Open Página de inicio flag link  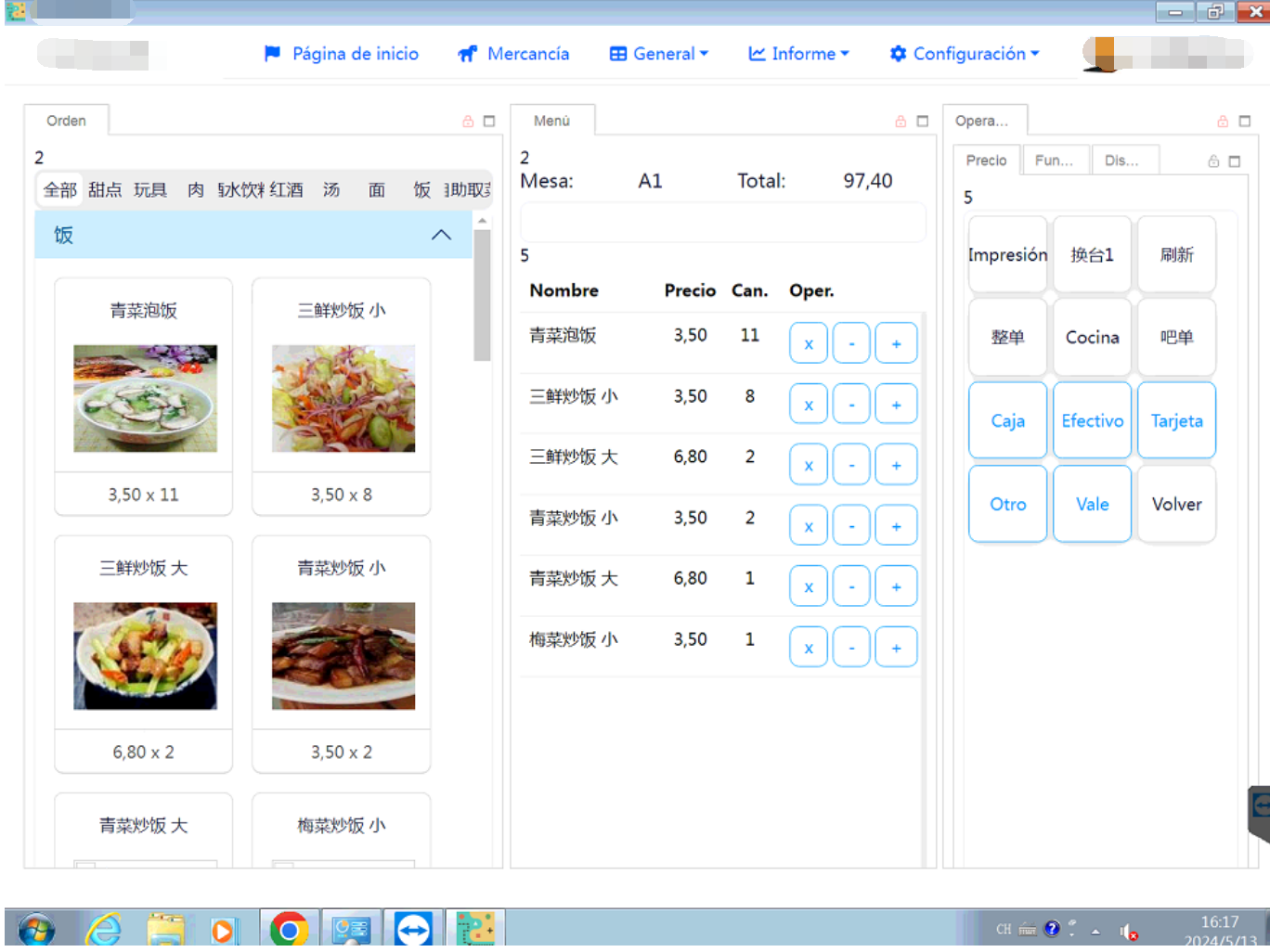[341, 54]
